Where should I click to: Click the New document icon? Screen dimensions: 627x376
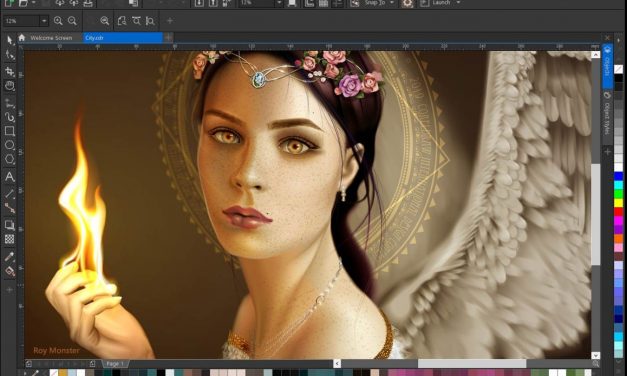(x=9, y=3)
